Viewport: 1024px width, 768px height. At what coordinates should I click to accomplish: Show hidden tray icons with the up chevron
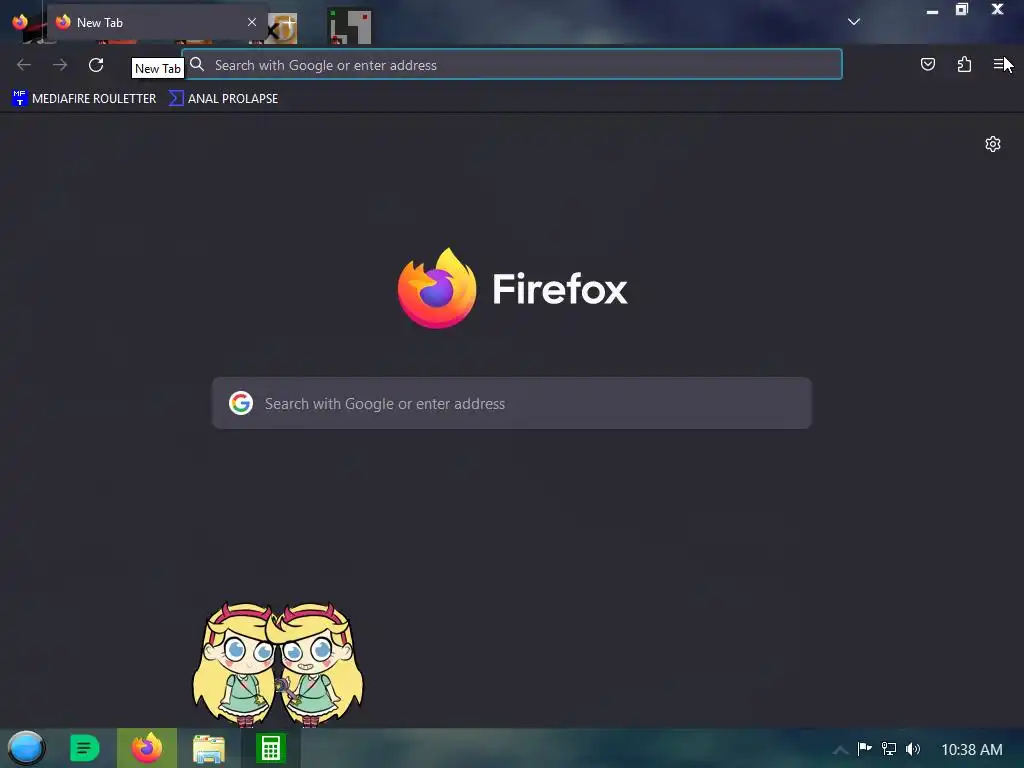point(840,749)
